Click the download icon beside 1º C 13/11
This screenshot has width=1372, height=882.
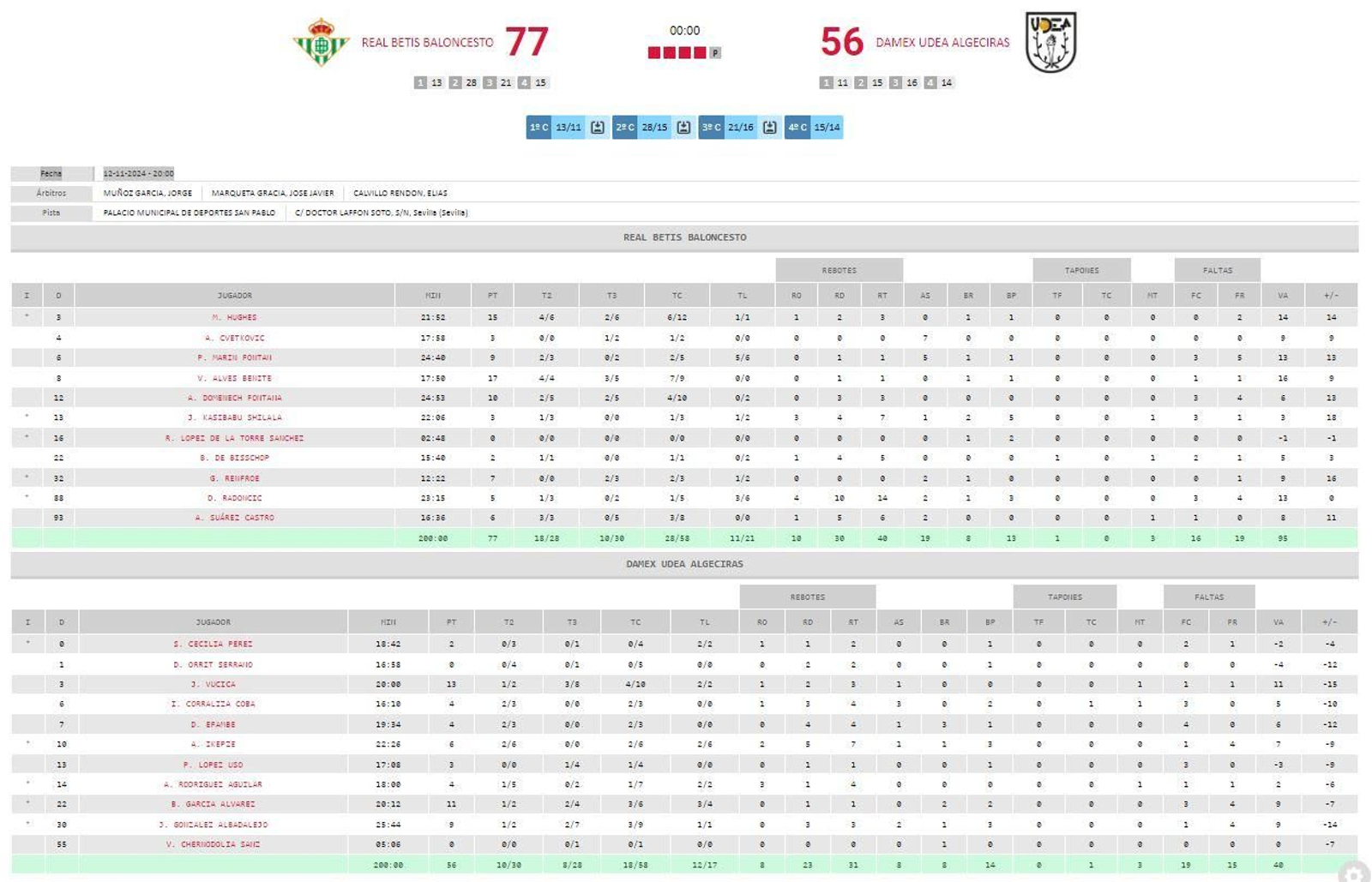tap(598, 128)
